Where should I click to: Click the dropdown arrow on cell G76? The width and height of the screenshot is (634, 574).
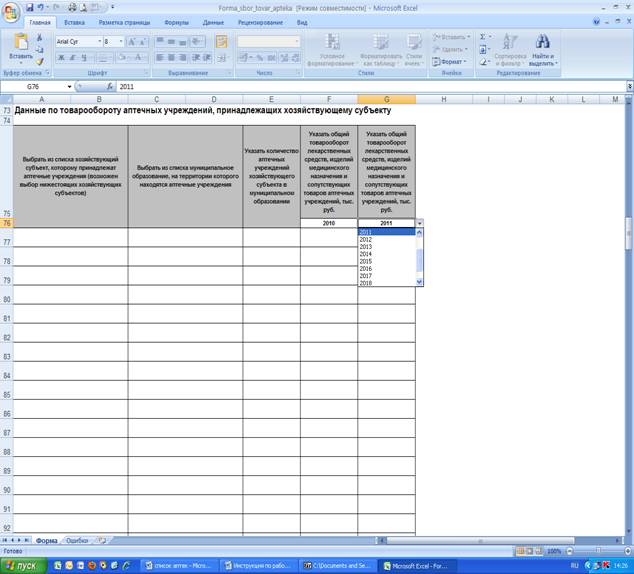click(420, 223)
